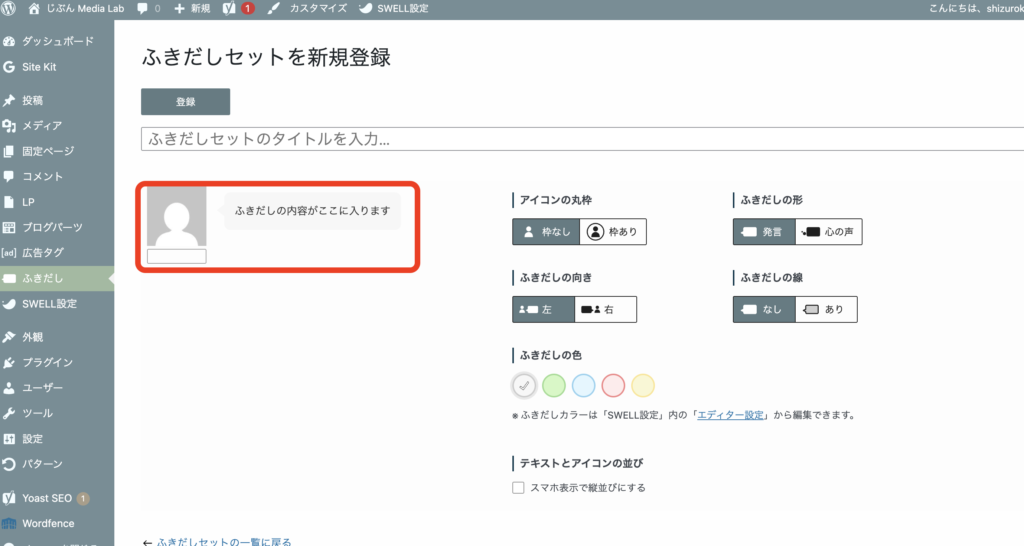
Task: Choose the green balloon color swatch
Action: tap(553, 385)
